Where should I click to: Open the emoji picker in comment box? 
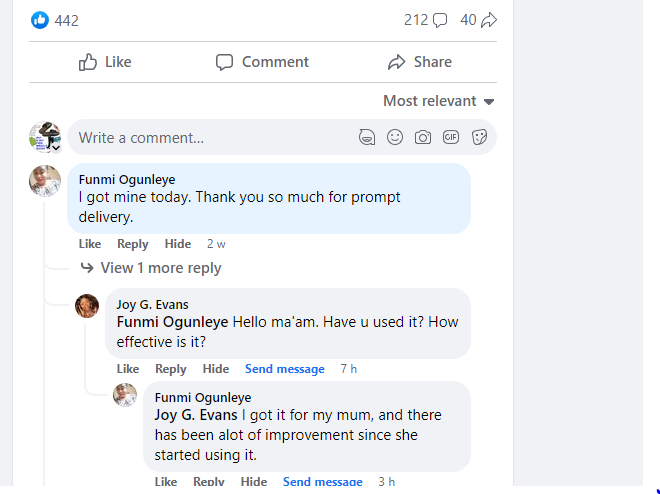pos(395,138)
